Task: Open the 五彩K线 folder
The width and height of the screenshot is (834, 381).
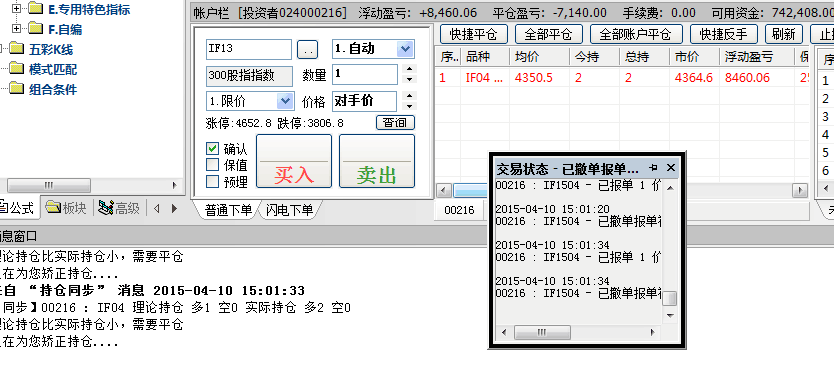Action: pos(51,50)
